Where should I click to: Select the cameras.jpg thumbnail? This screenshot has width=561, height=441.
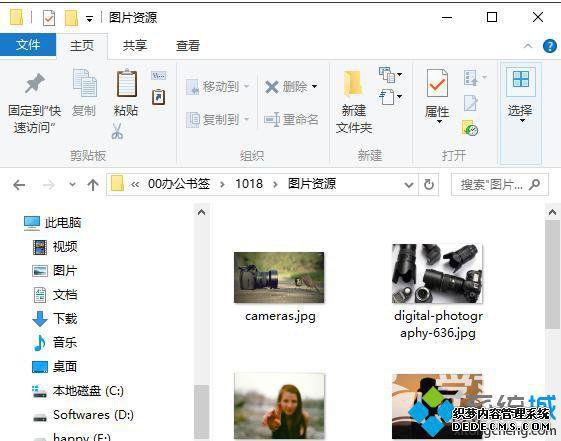pos(279,277)
